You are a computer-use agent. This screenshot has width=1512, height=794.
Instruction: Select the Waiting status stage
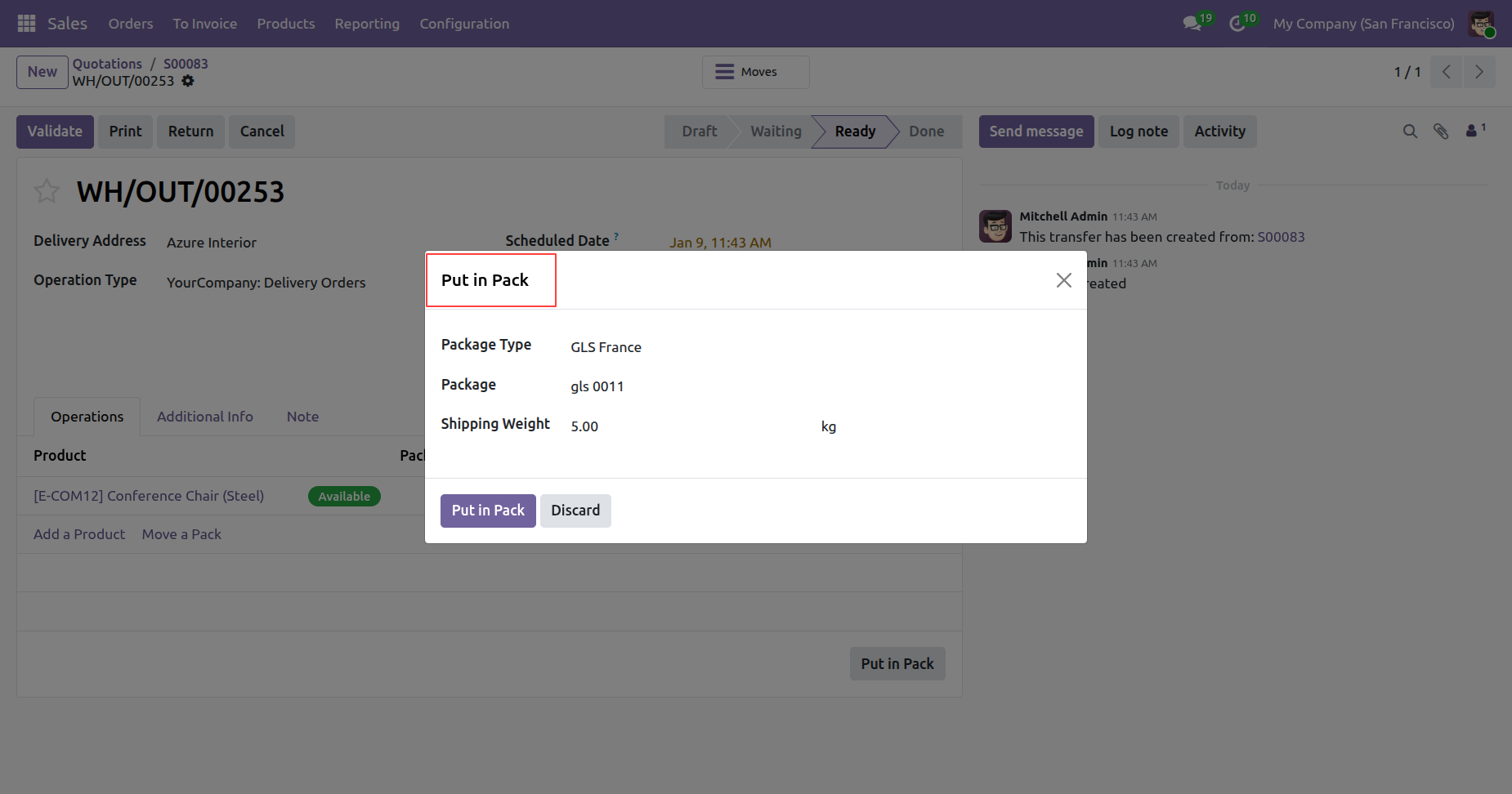click(x=776, y=132)
